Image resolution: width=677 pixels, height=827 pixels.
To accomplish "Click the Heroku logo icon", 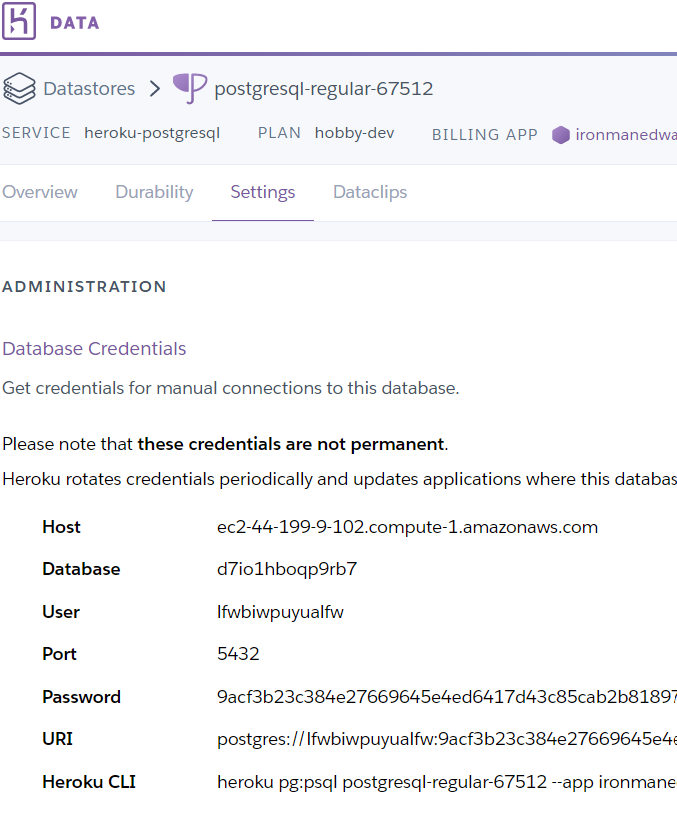I will tap(20, 22).
